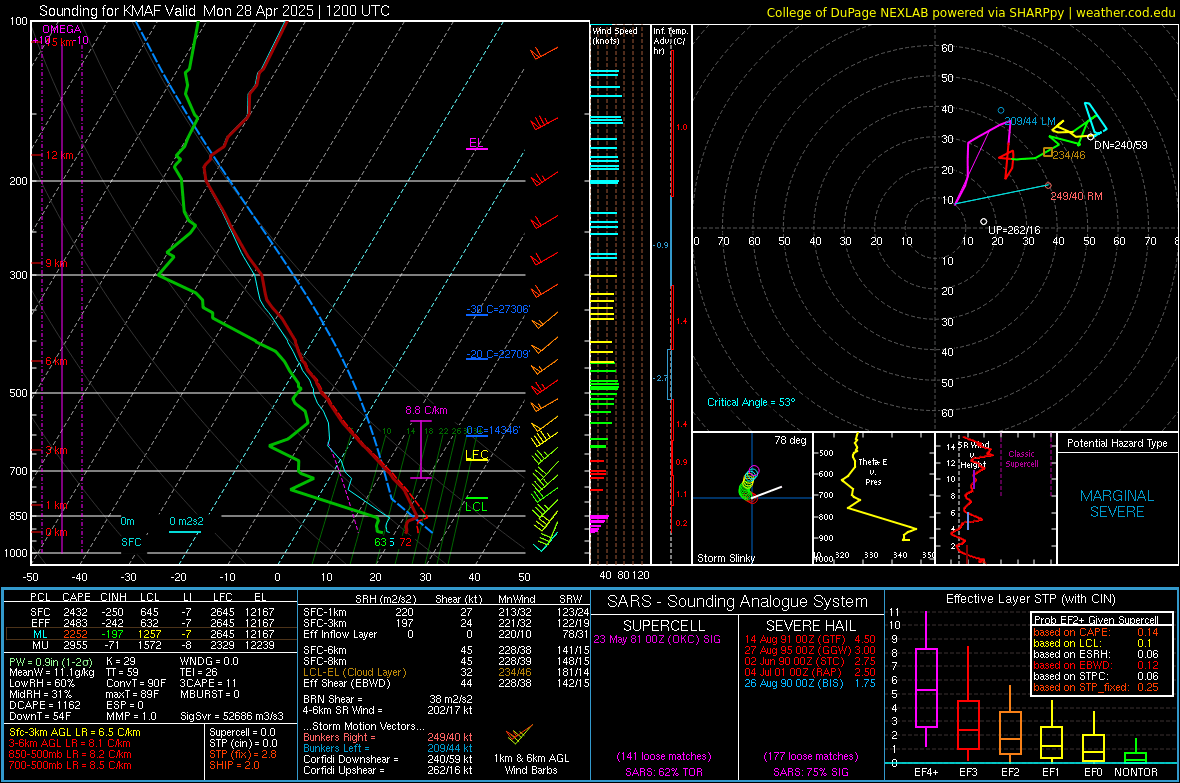Select 700-500mb LR = 8.5 C/km
This screenshot has width=1180, height=783.
tap(70, 765)
